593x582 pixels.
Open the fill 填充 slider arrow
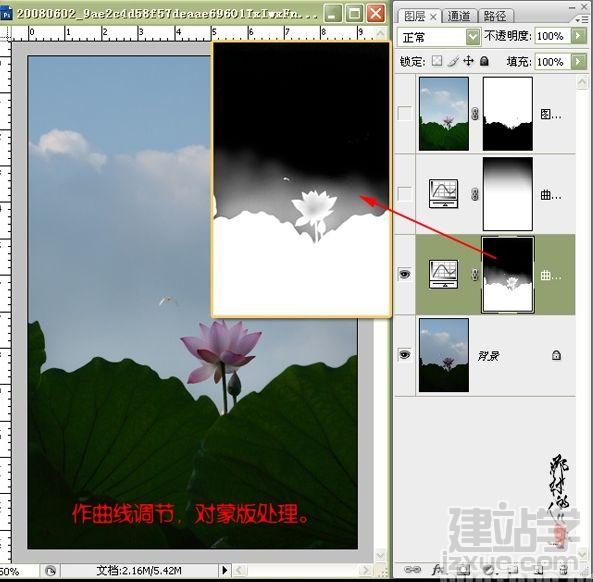578,61
